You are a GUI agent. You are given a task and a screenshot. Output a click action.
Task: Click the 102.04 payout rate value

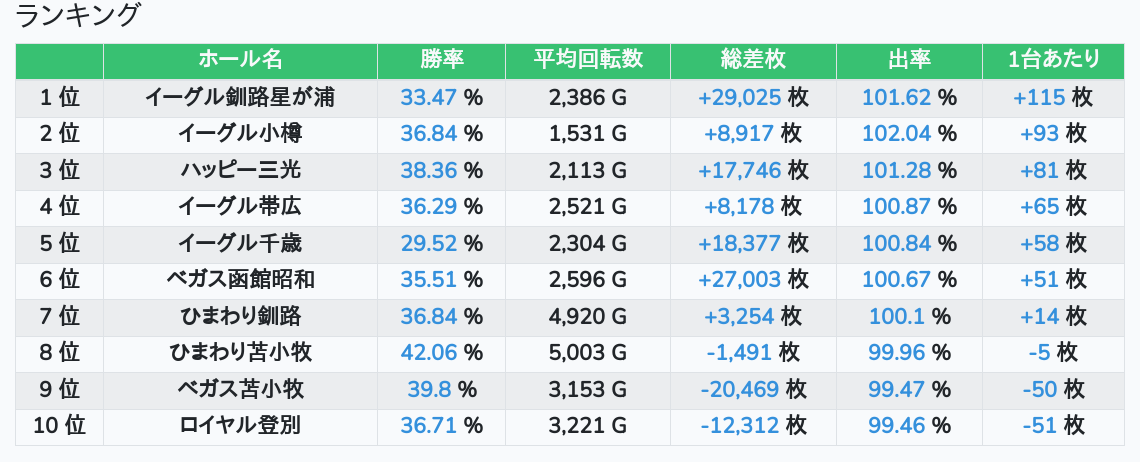tap(896, 134)
